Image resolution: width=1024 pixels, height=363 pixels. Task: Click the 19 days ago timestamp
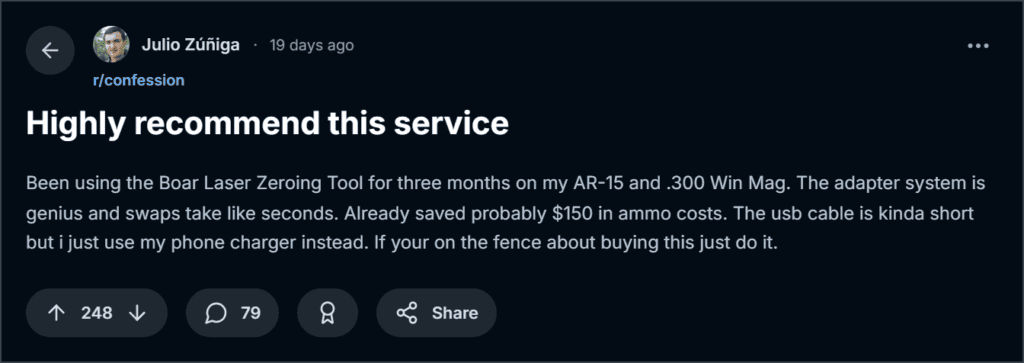(312, 46)
